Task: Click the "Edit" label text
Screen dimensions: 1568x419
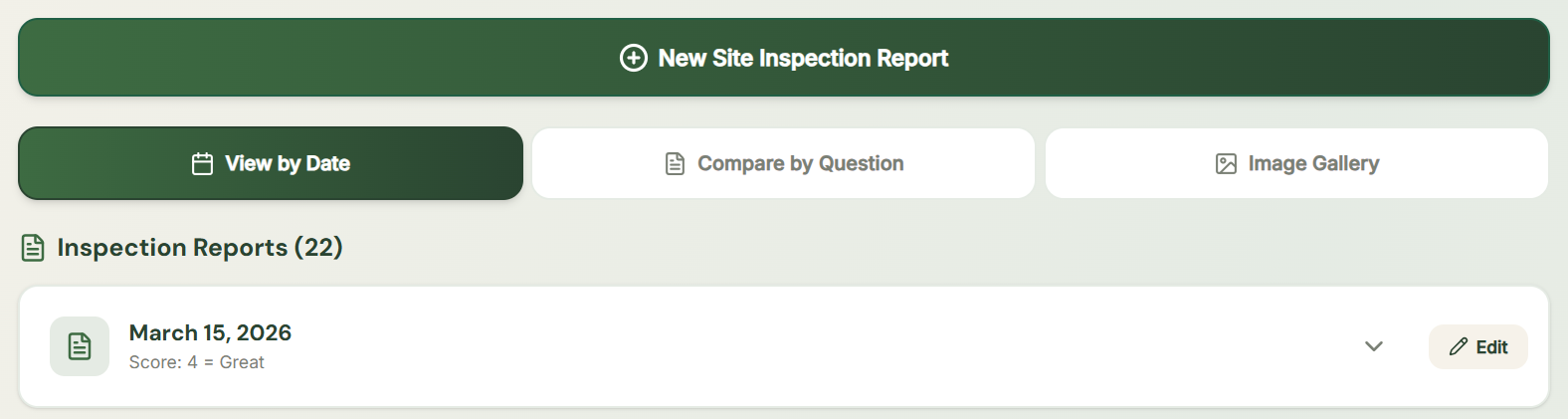Action: (1491, 346)
